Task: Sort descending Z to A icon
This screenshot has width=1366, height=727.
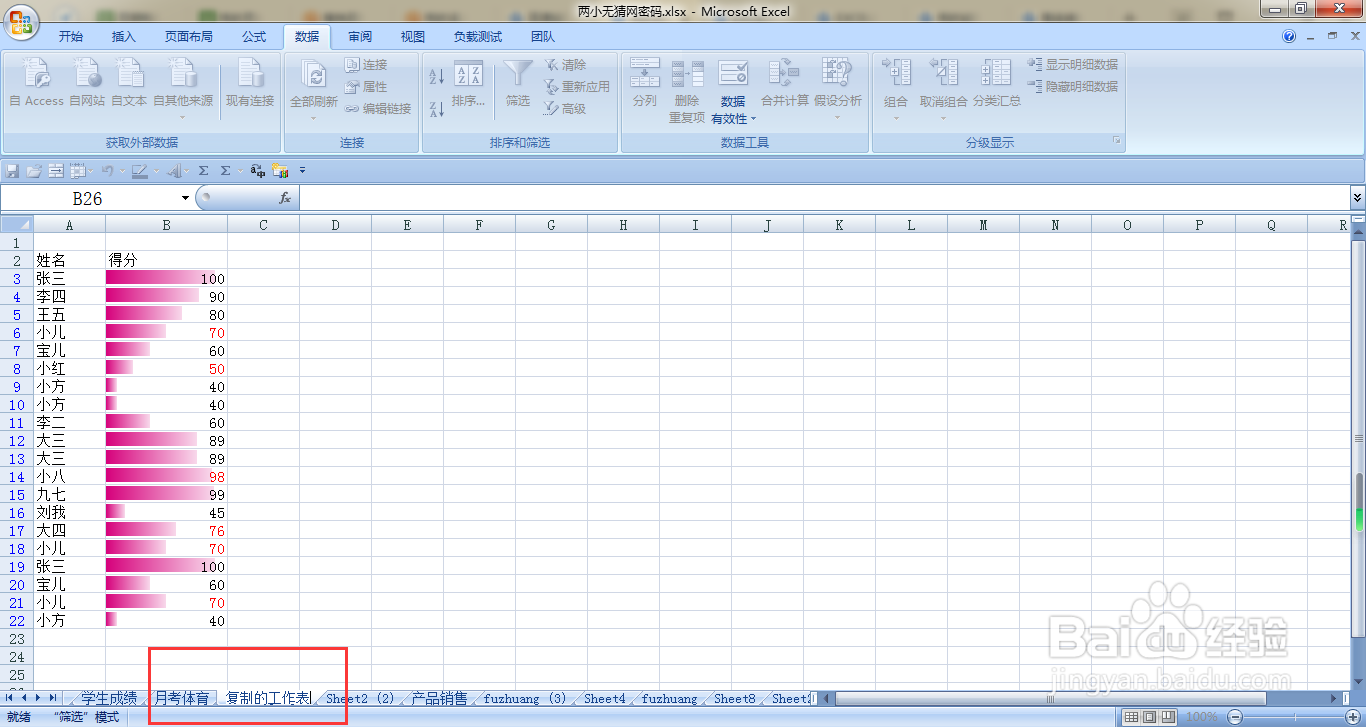Action: 436,109
